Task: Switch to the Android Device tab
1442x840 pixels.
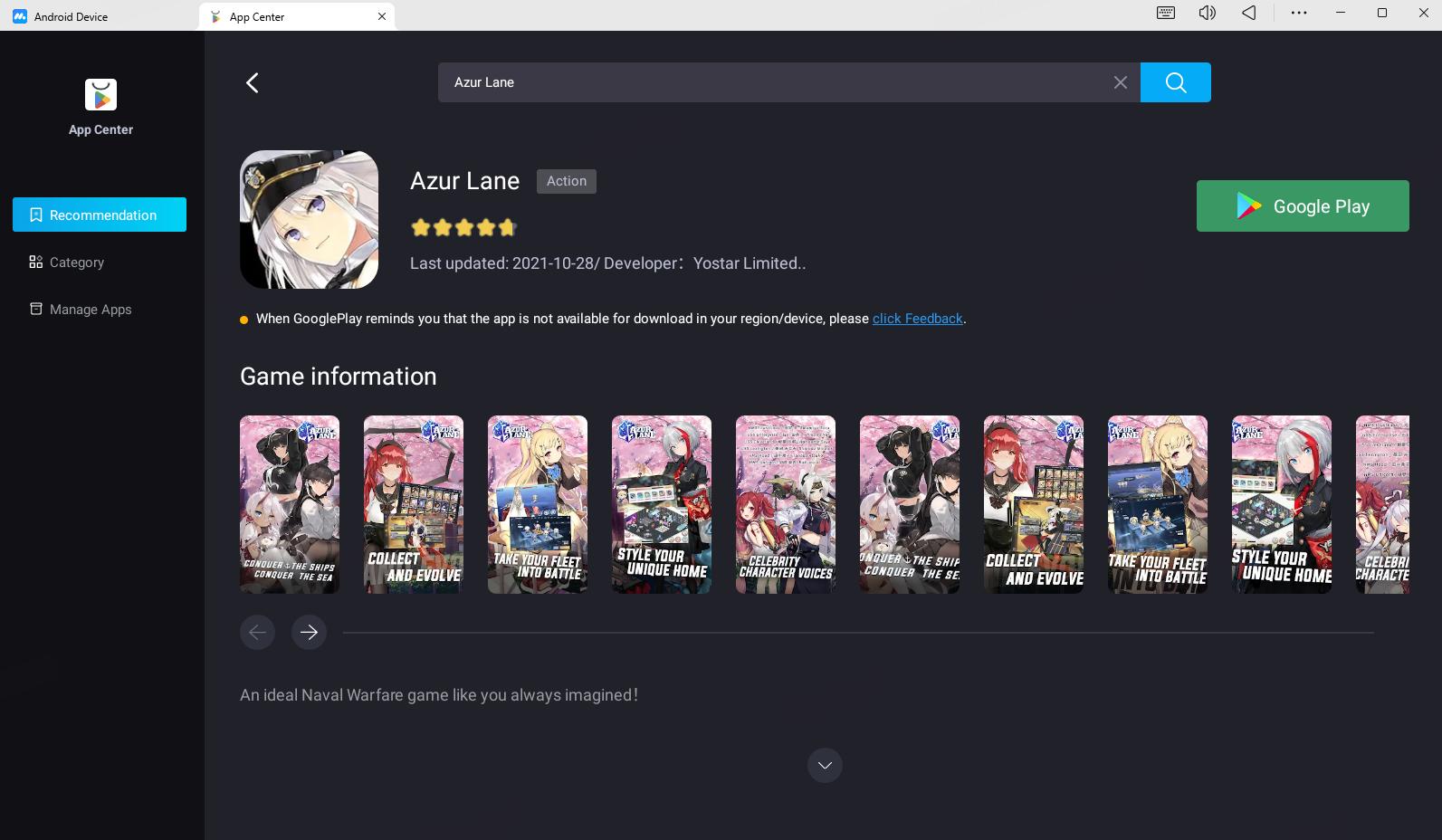Action: point(62,16)
